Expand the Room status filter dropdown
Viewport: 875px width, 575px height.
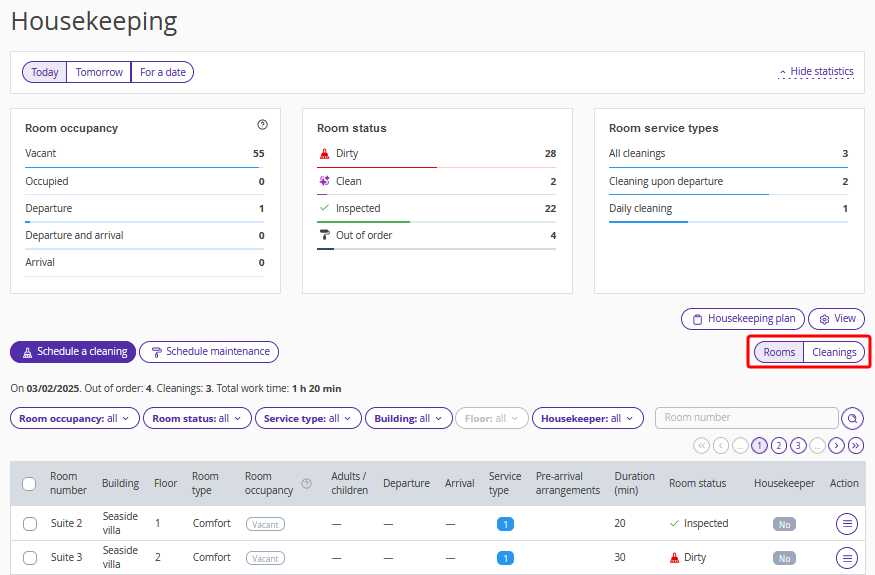[x=197, y=419]
